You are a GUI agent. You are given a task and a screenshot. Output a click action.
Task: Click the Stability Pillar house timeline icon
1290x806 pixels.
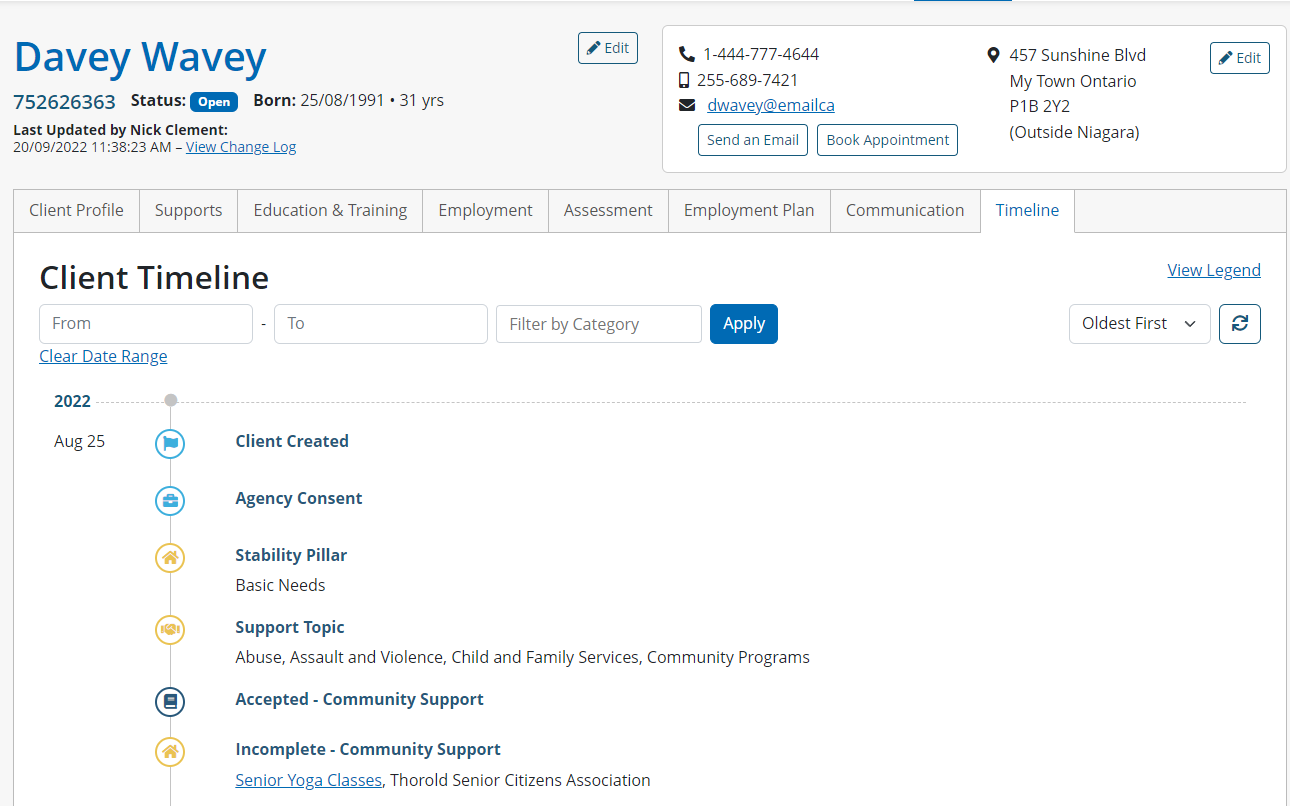point(170,557)
